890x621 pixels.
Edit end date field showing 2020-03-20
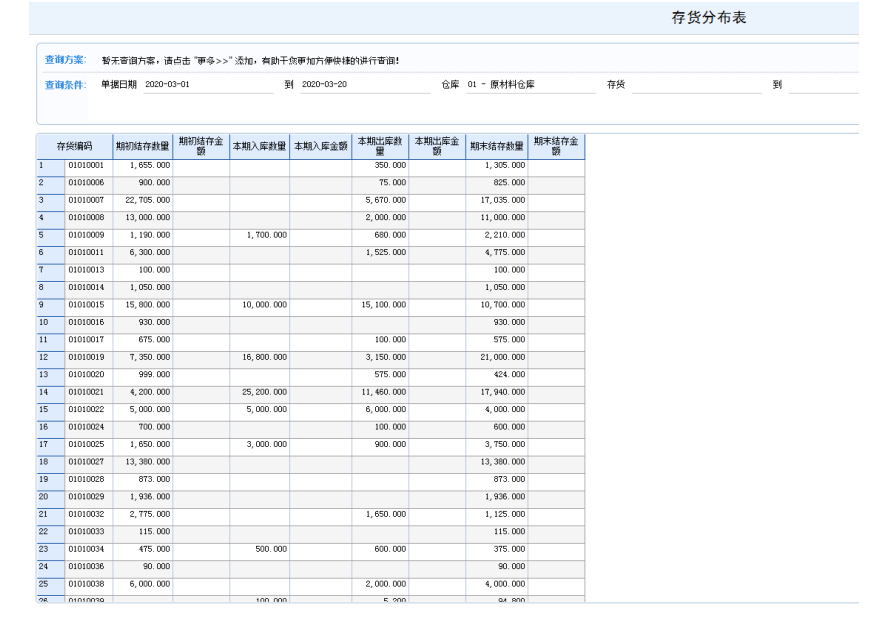click(365, 85)
